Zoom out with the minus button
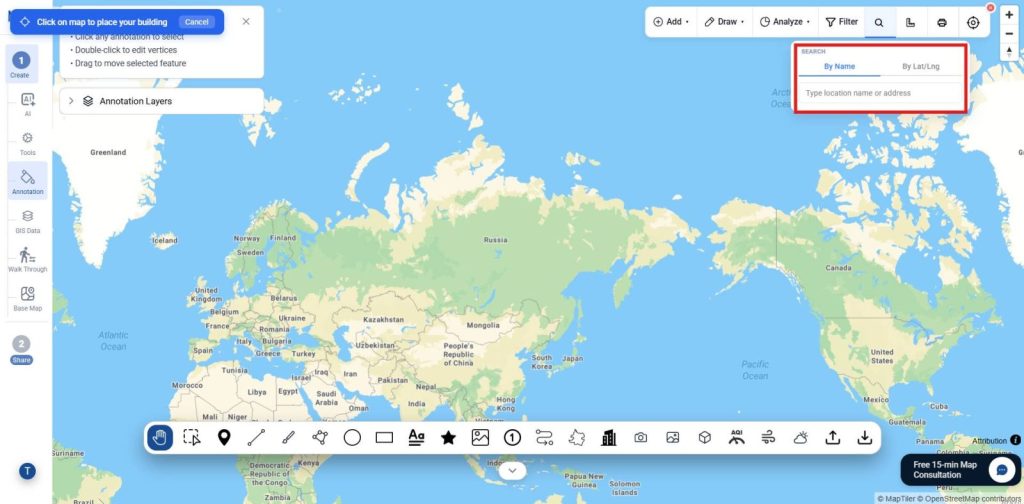The image size is (1024, 504). click(1009, 33)
